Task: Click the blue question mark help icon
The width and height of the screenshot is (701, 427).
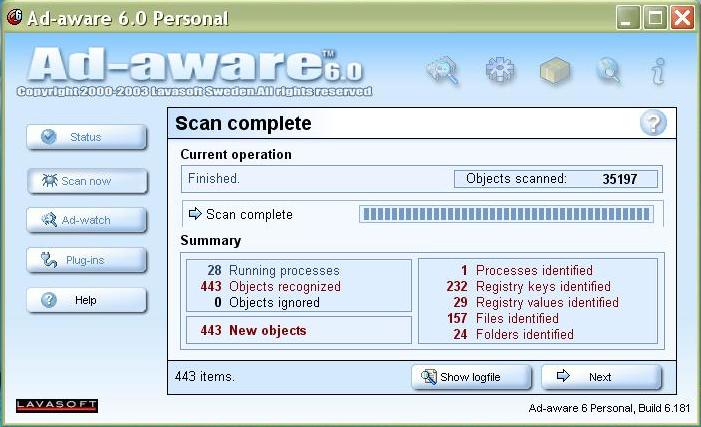Action: point(653,123)
